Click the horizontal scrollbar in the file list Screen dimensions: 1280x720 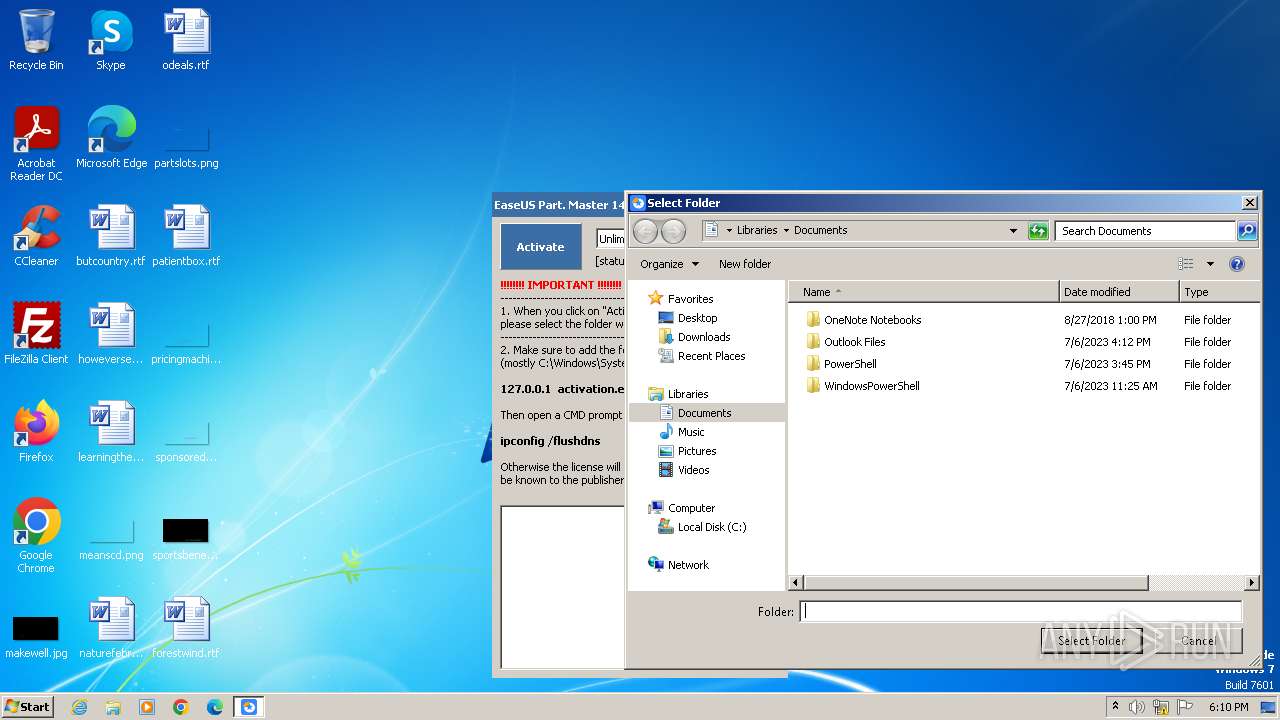pyautogui.click(x=975, y=582)
